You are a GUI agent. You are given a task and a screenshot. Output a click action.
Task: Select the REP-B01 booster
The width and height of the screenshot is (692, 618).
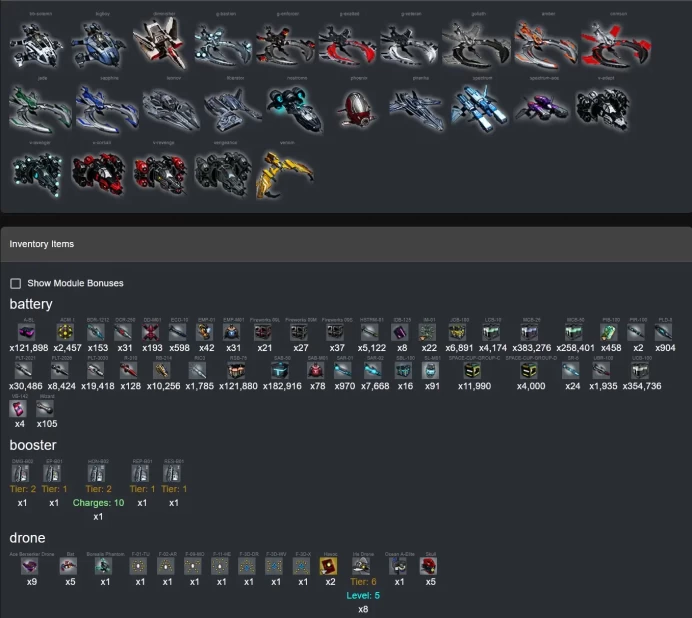[140, 474]
